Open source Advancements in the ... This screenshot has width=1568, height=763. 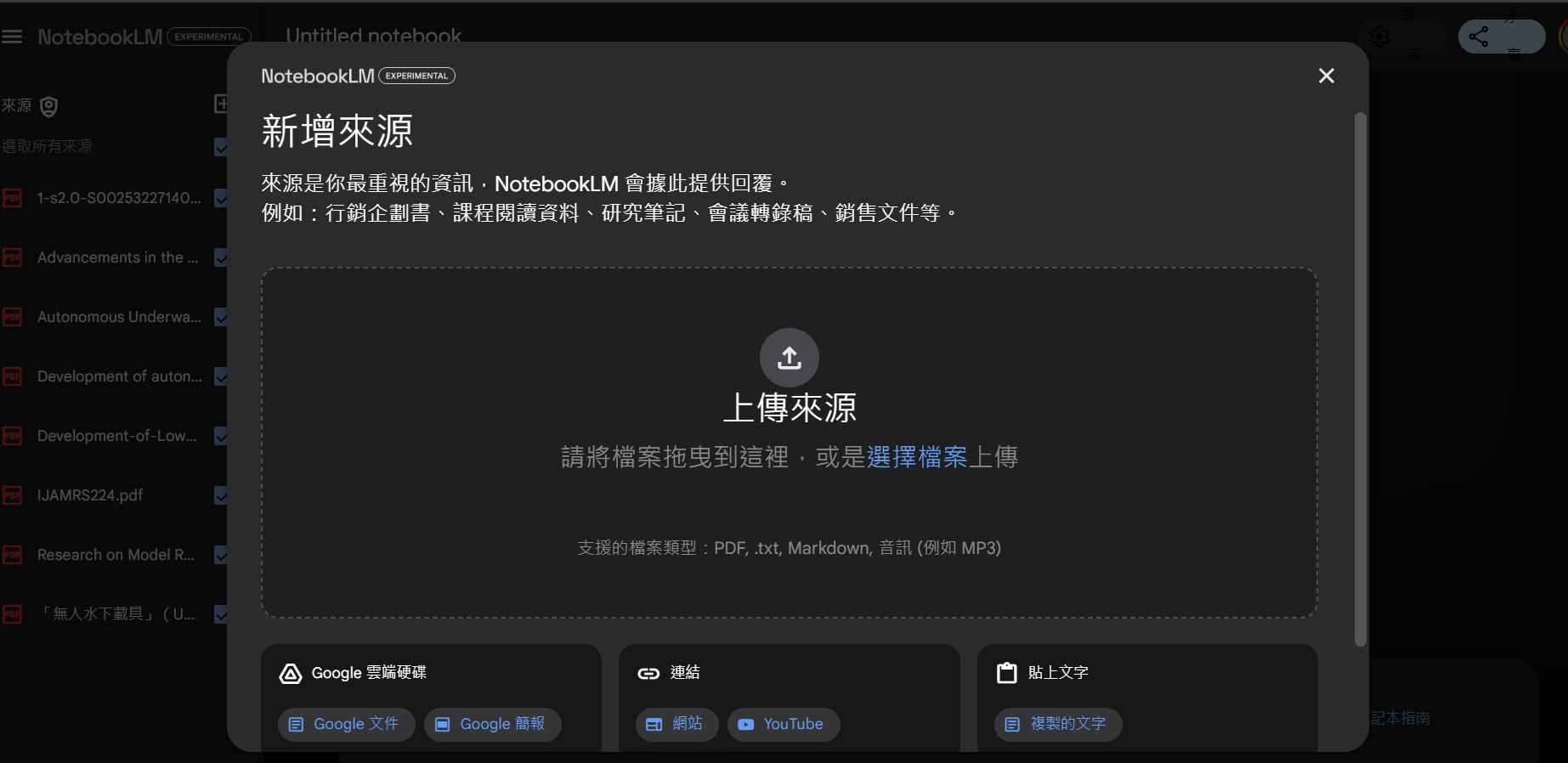[118, 257]
